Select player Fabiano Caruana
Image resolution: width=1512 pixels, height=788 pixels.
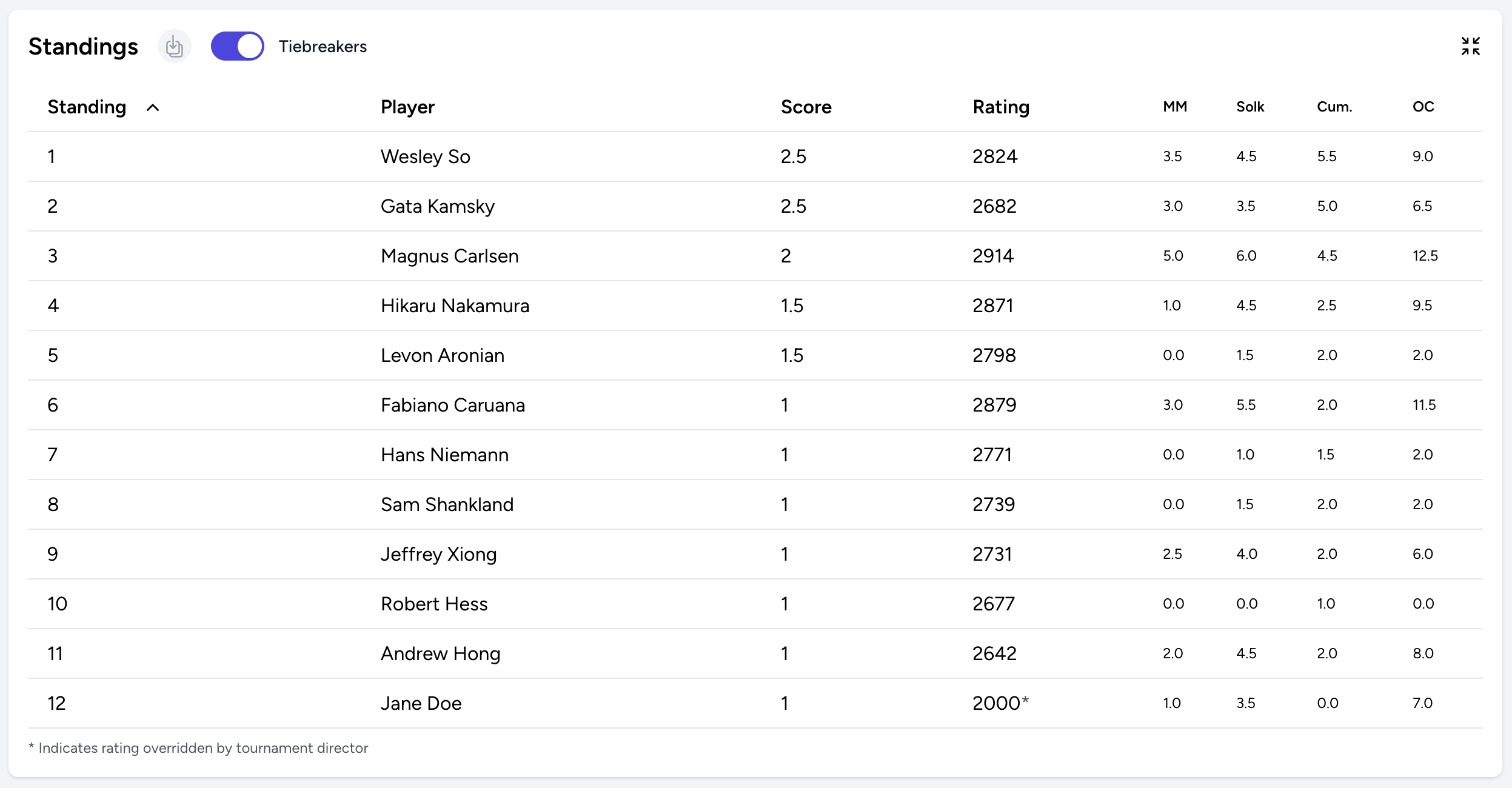click(452, 406)
